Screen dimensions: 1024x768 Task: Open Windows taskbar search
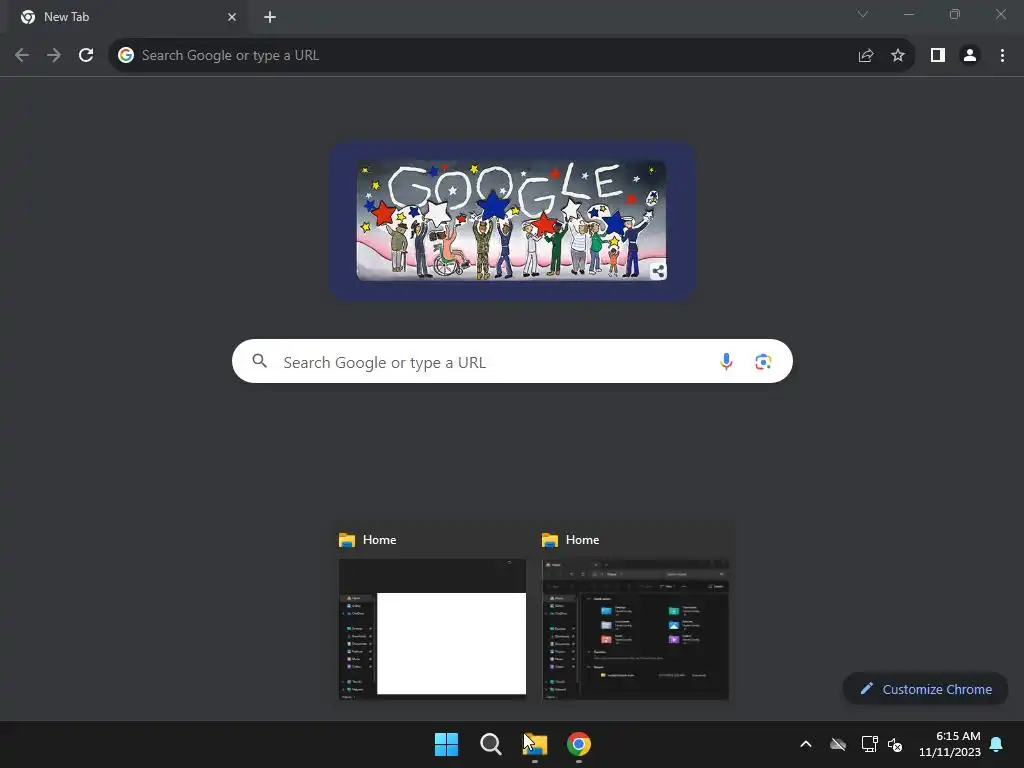click(490, 744)
